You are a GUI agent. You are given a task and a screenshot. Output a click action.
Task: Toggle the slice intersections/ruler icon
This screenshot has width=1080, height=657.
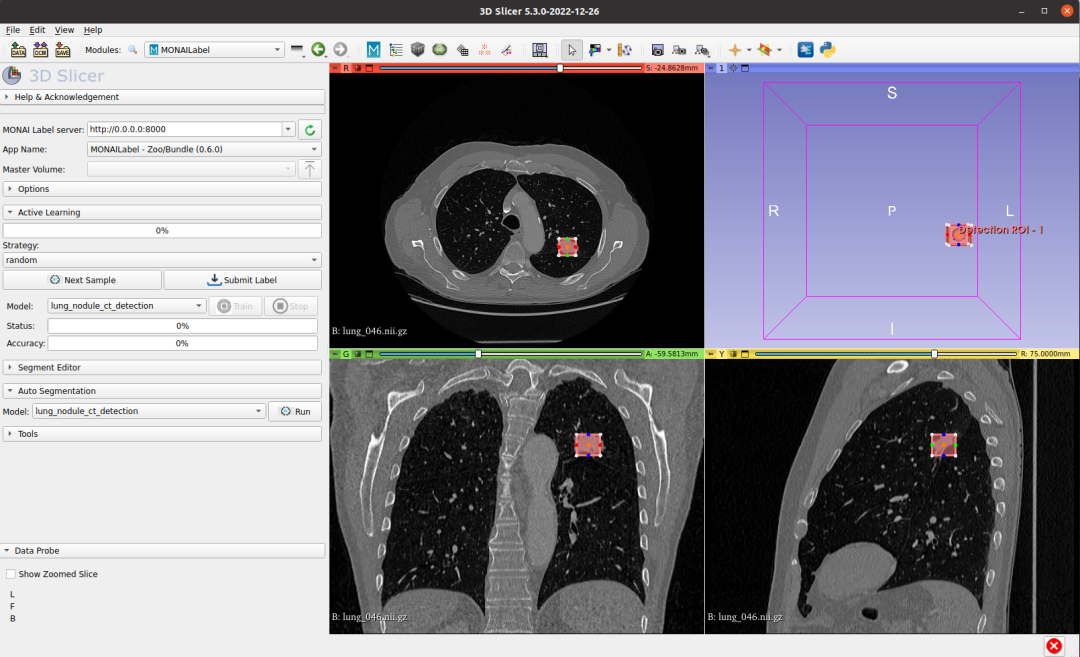tap(625, 50)
